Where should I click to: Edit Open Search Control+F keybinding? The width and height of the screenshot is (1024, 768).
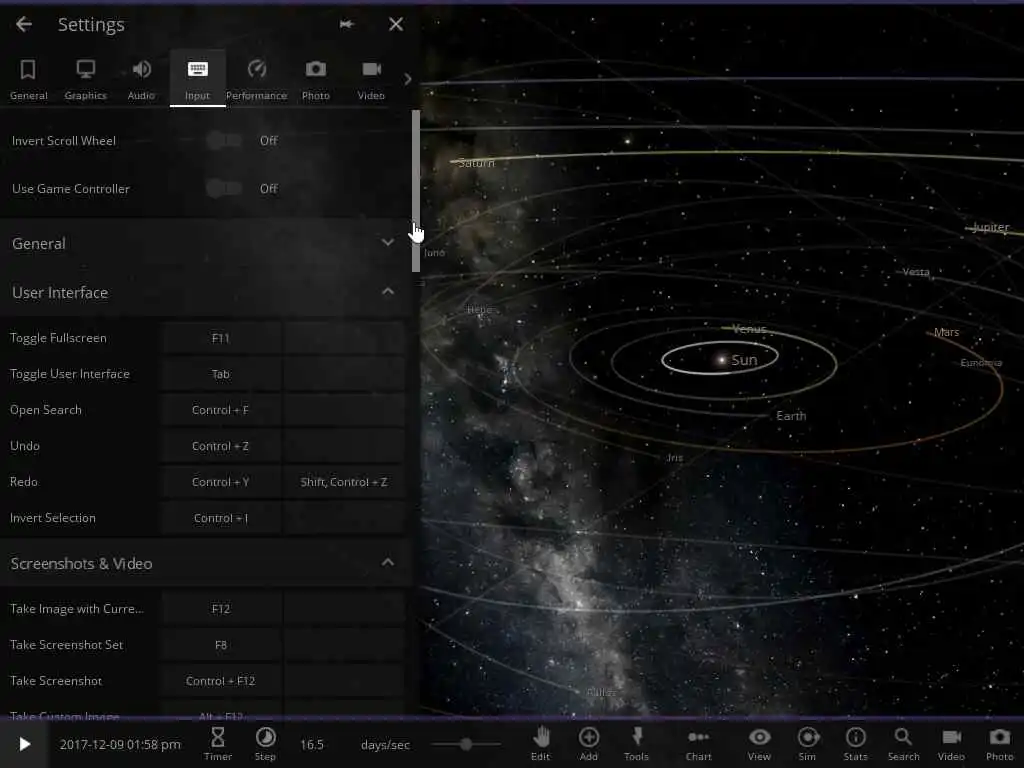coord(221,410)
